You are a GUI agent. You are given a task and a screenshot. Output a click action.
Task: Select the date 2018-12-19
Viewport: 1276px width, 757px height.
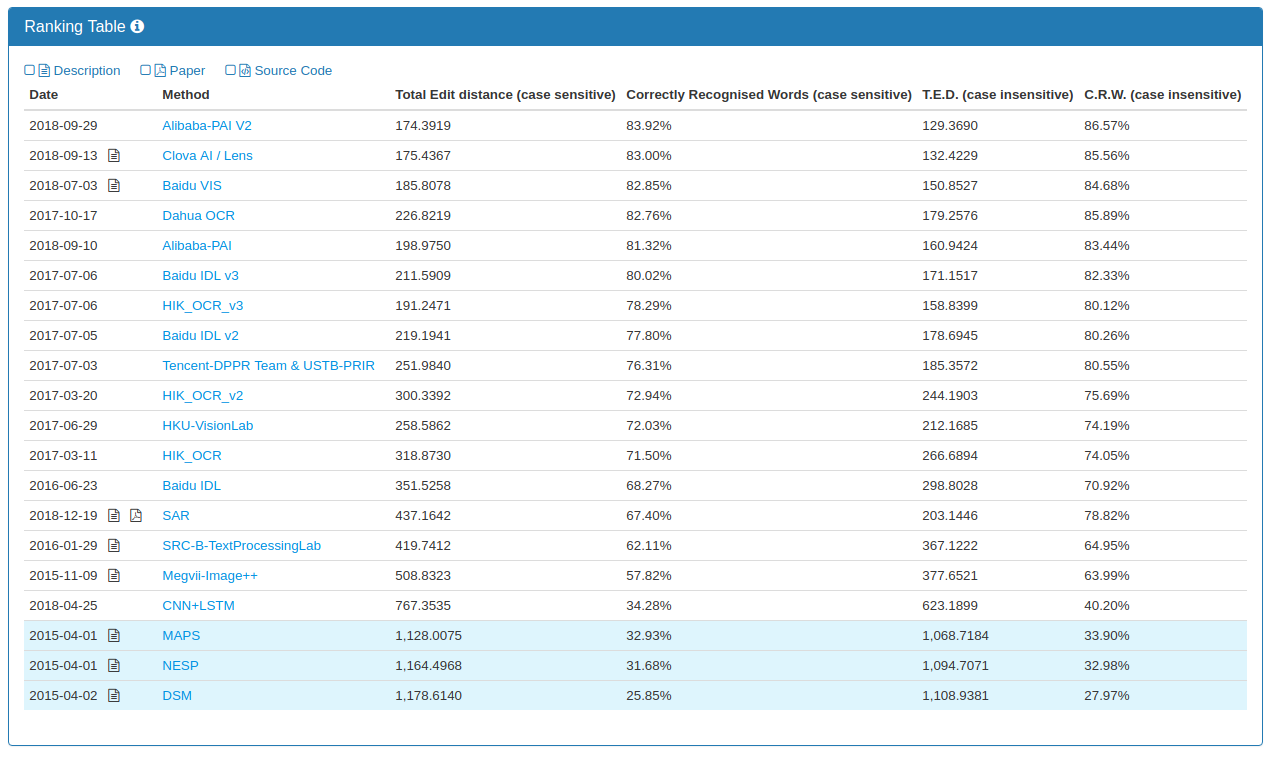click(x=64, y=515)
